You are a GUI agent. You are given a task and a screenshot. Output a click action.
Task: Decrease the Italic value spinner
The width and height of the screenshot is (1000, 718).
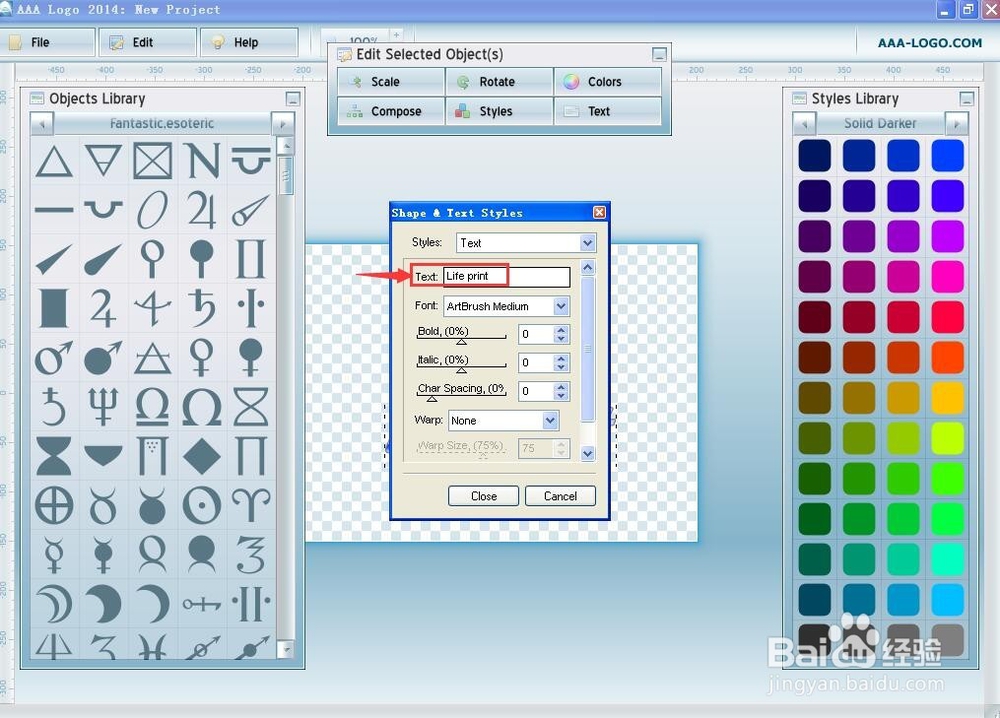point(561,367)
